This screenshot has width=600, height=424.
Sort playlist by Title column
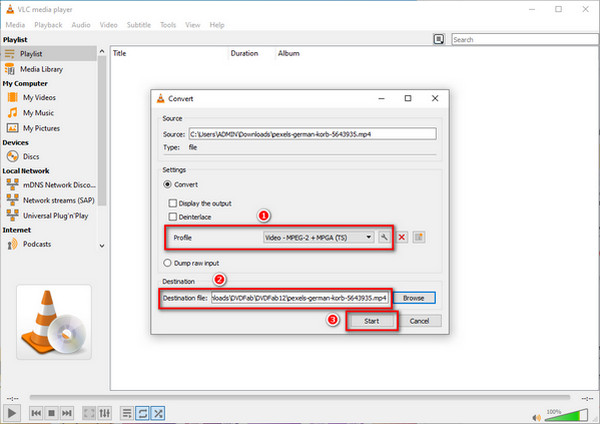click(x=170, y=53)
